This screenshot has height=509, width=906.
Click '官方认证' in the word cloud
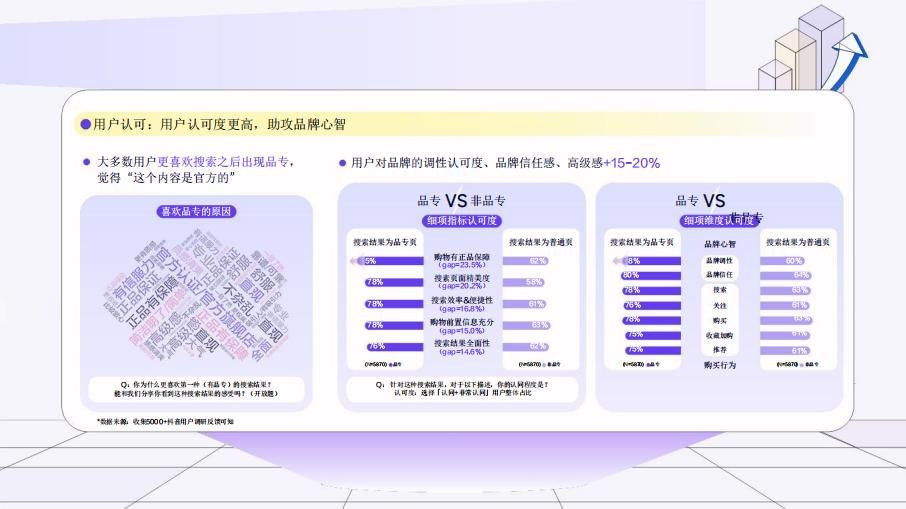pos(181,271)
